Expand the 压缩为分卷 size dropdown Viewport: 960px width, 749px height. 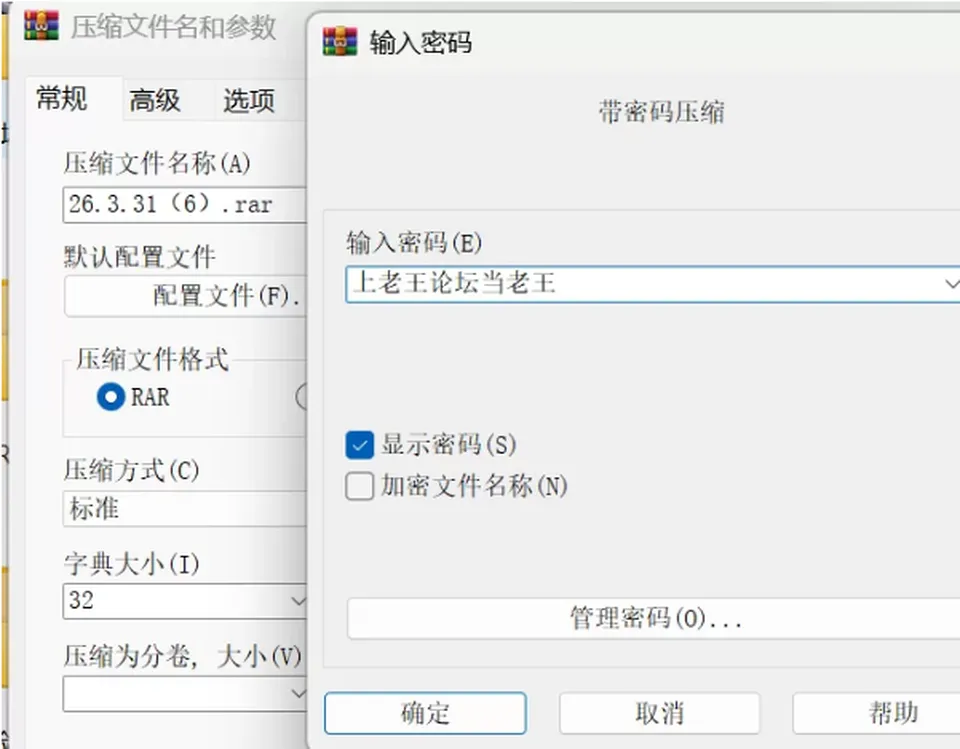tap(298, 693)
